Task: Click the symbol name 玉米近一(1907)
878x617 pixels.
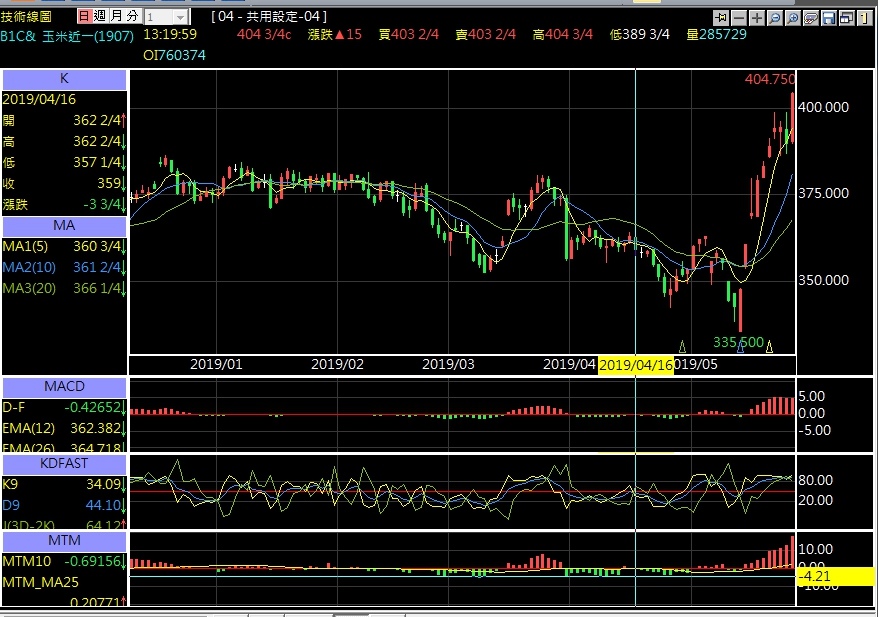Action: coord(88,36)
